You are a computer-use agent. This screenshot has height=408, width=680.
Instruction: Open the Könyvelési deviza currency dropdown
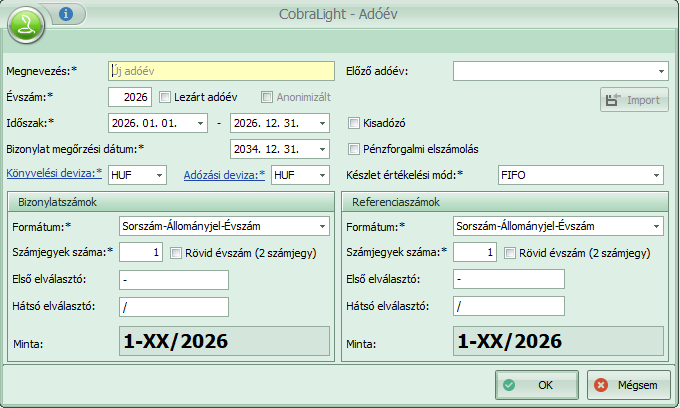[x=158, y=175]
